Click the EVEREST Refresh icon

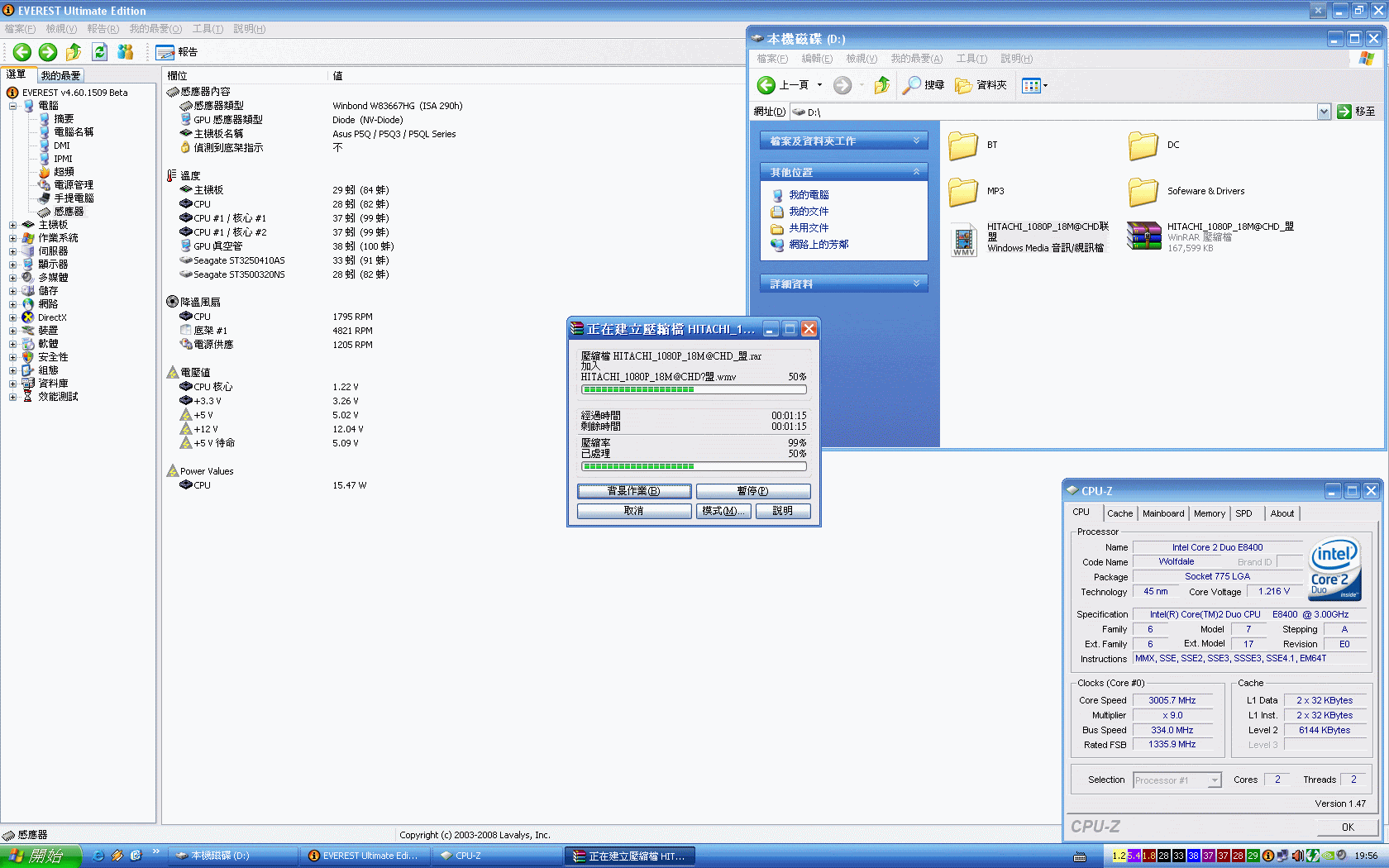tap(99, 52)
